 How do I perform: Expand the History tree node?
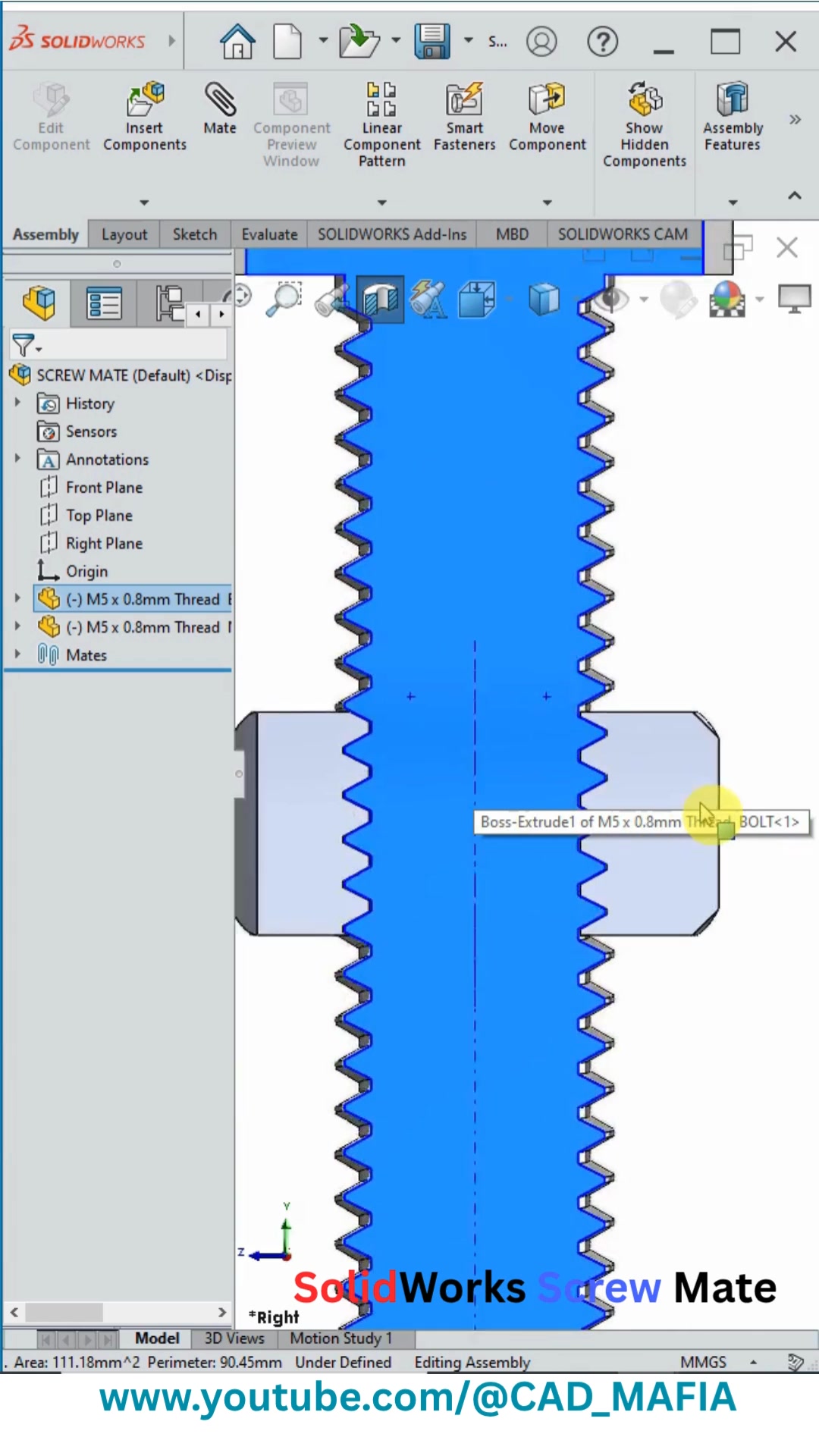pyautogui.click(x=17, y=402)
